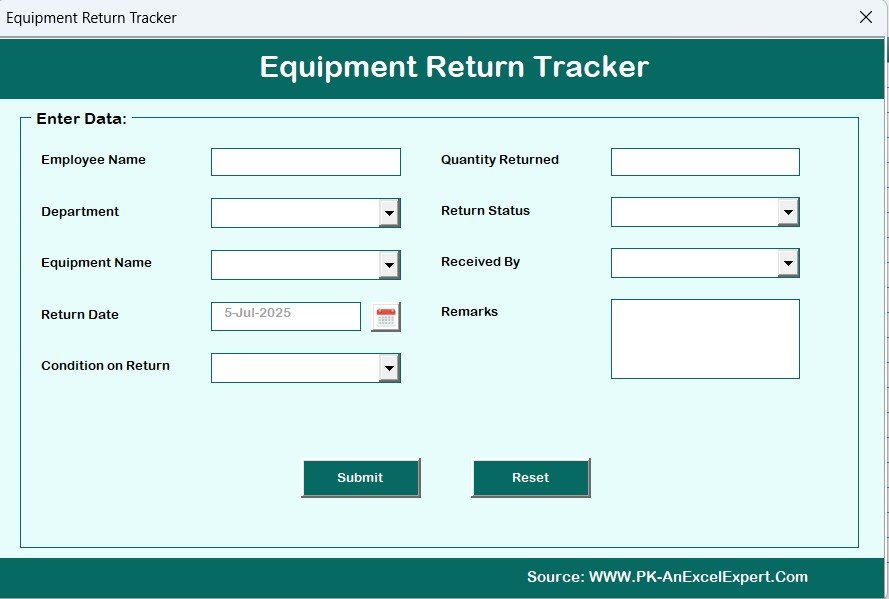Click the Submit button
Viewport: 889px width, 599px height.
pos(361,478)
